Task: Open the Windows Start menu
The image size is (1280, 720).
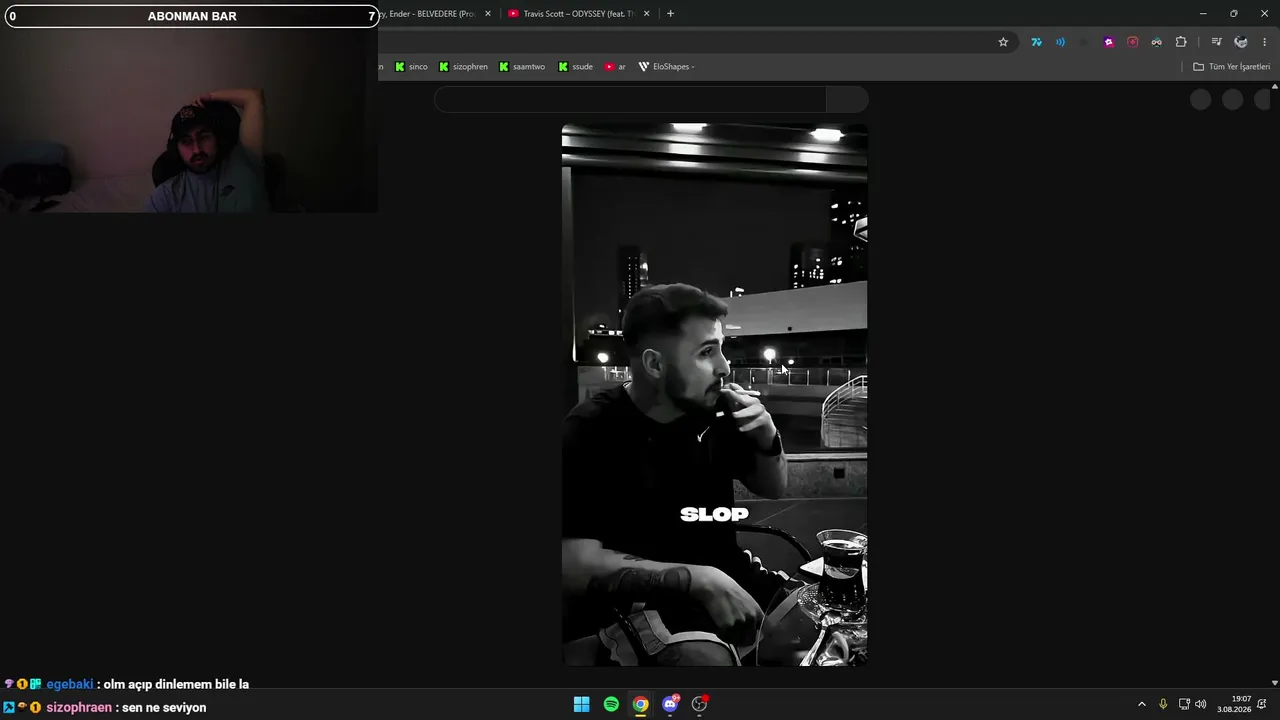Action: 581,704
